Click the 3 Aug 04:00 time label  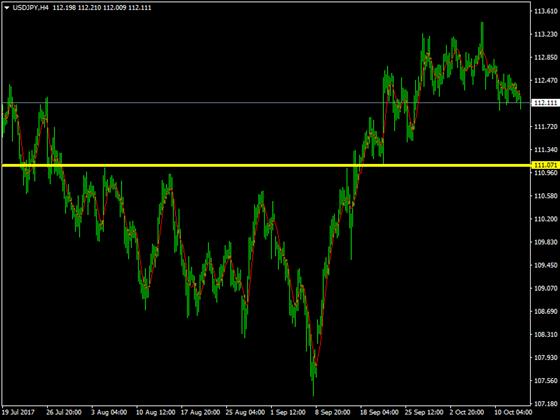pos(109,412)
